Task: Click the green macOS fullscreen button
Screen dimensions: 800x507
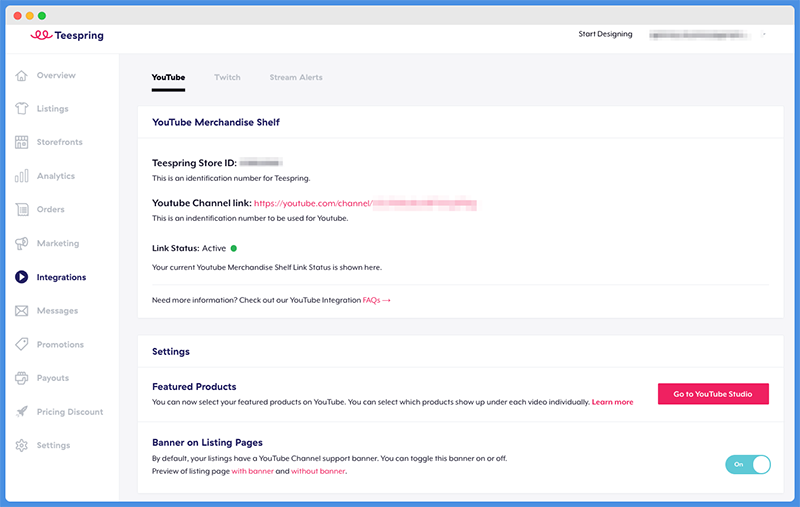Action: [x=42, y=16]
